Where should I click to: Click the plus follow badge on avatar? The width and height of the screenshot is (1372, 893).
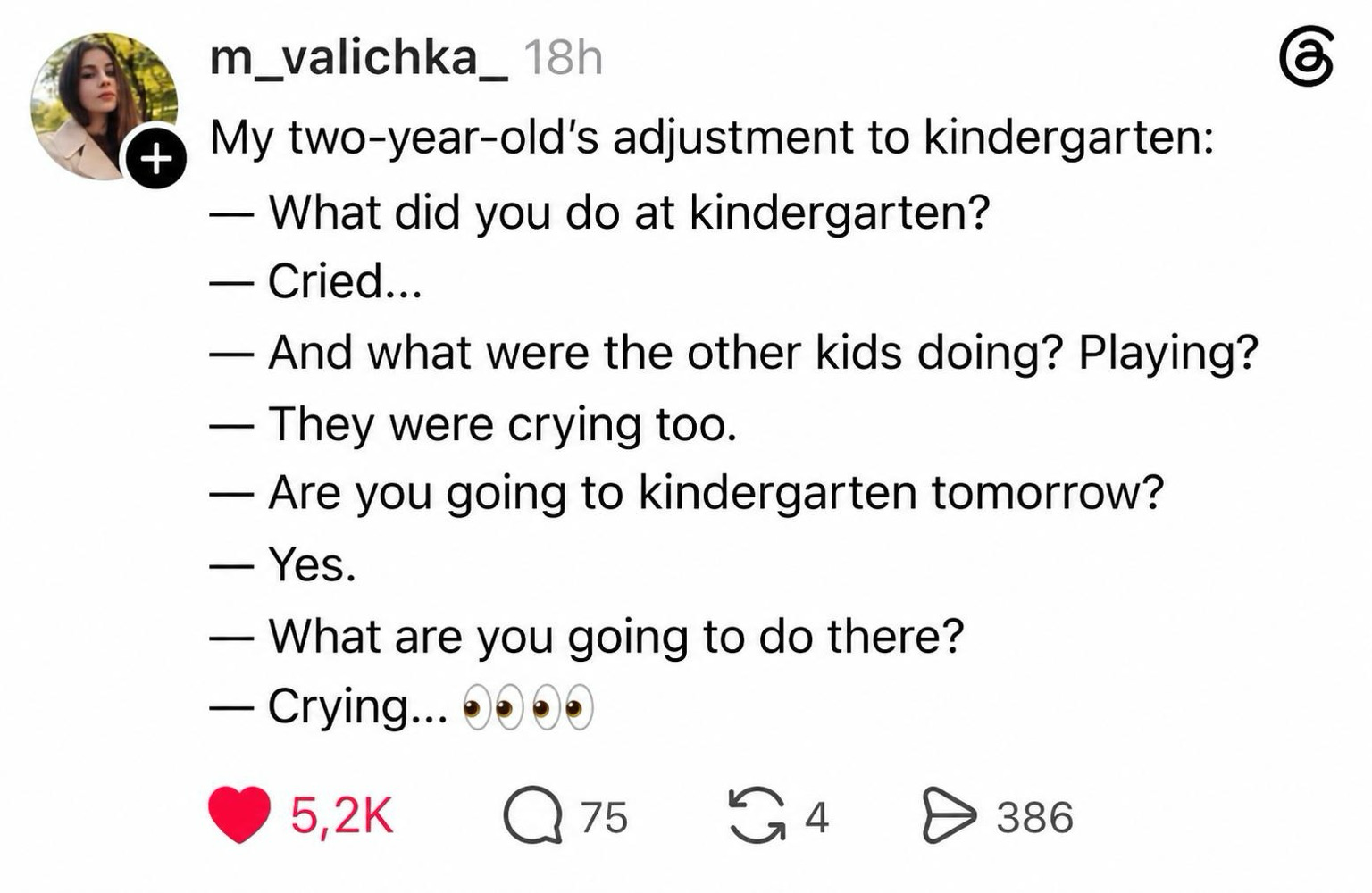click(156, 159)
